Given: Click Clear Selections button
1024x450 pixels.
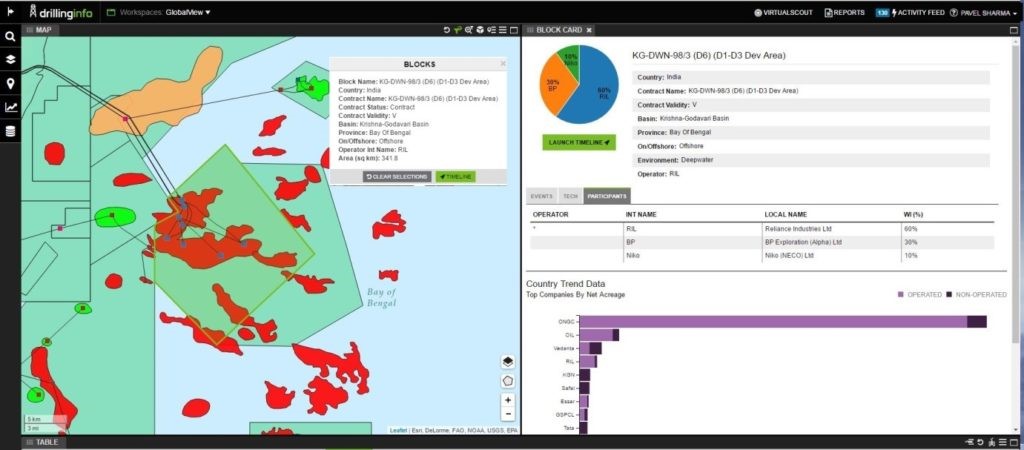Looking at the screenshot, I should click(x=397, y=177).
